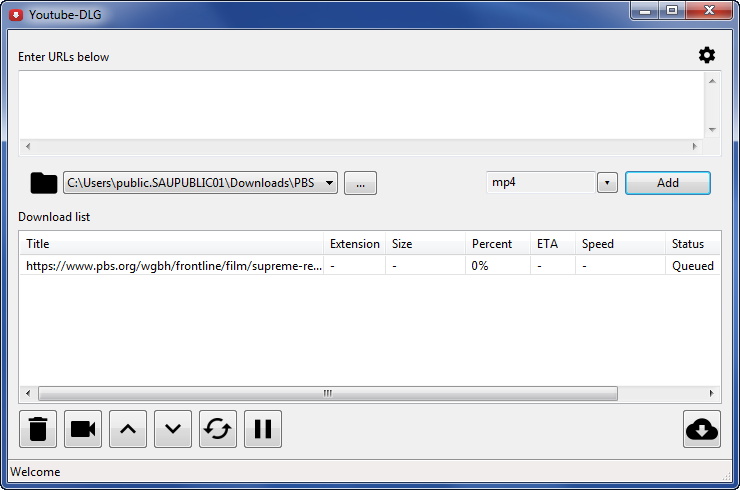Click URL box scroll down arrow

click(712, 129)
